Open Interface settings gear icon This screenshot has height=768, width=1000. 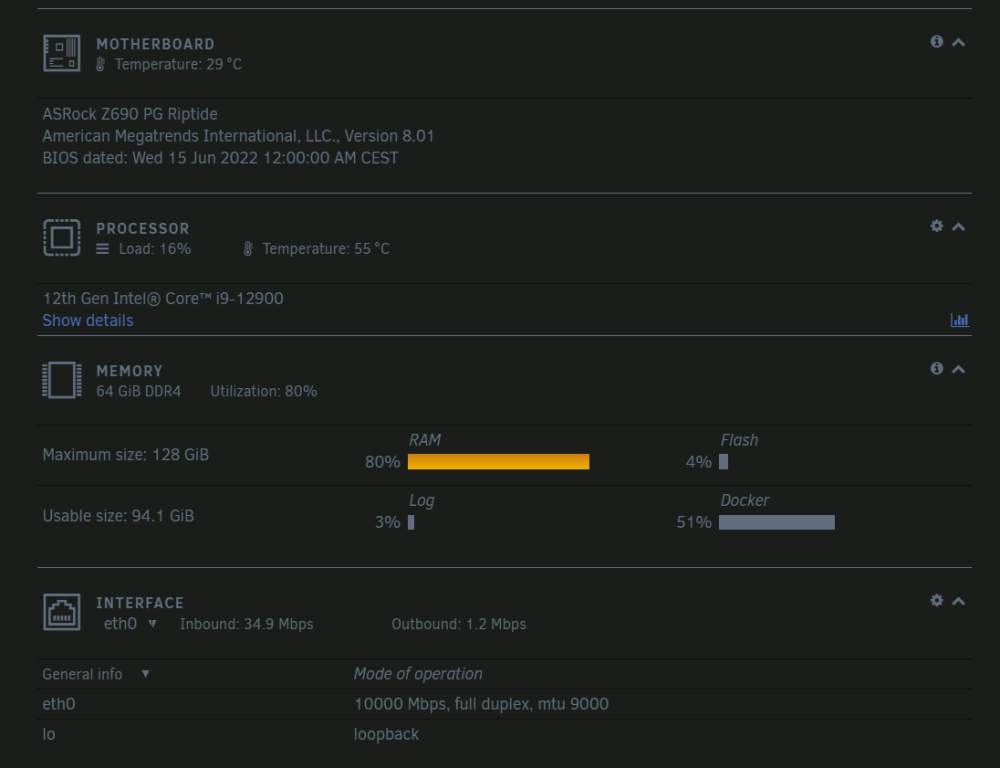pos(936,600)
